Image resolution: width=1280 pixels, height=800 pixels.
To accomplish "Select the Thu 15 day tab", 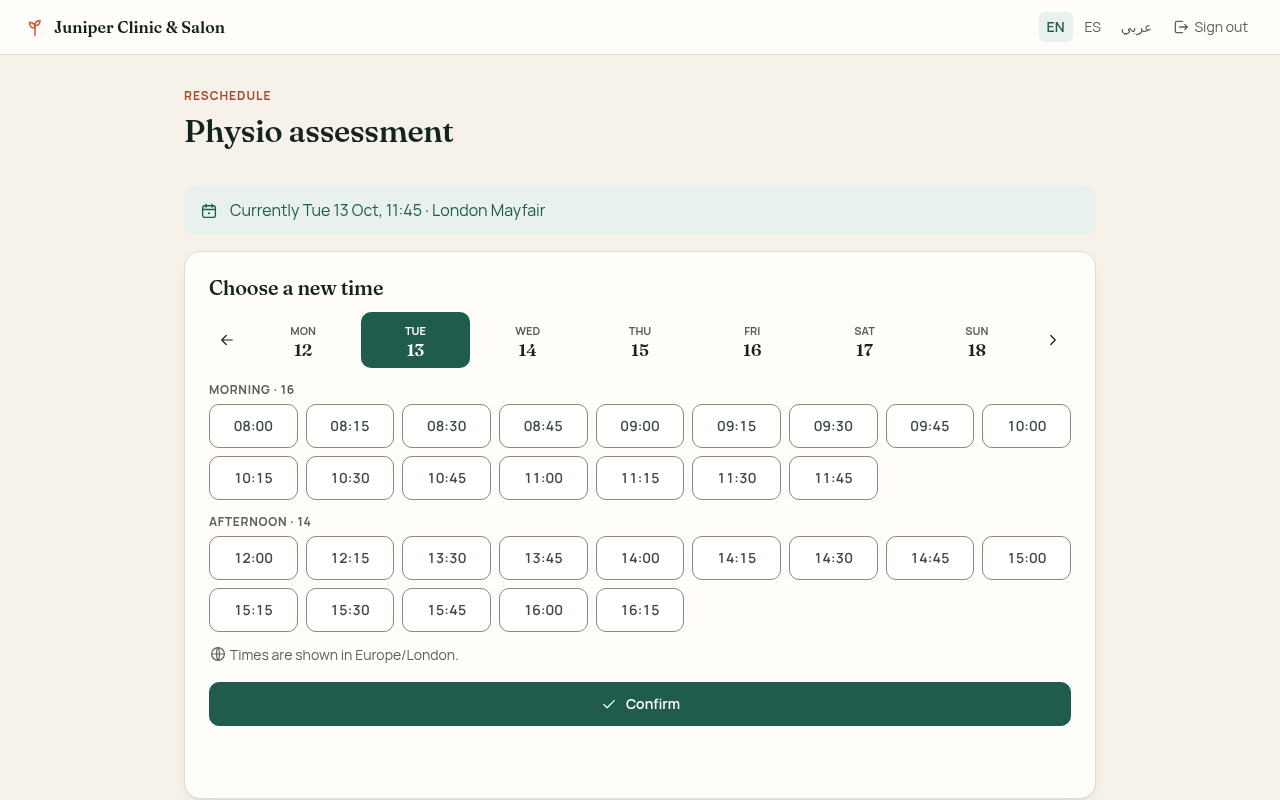I will [640, 340].
